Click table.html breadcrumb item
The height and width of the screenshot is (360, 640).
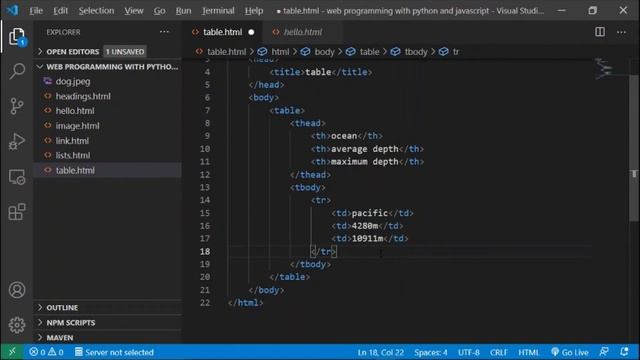[226, 52]
